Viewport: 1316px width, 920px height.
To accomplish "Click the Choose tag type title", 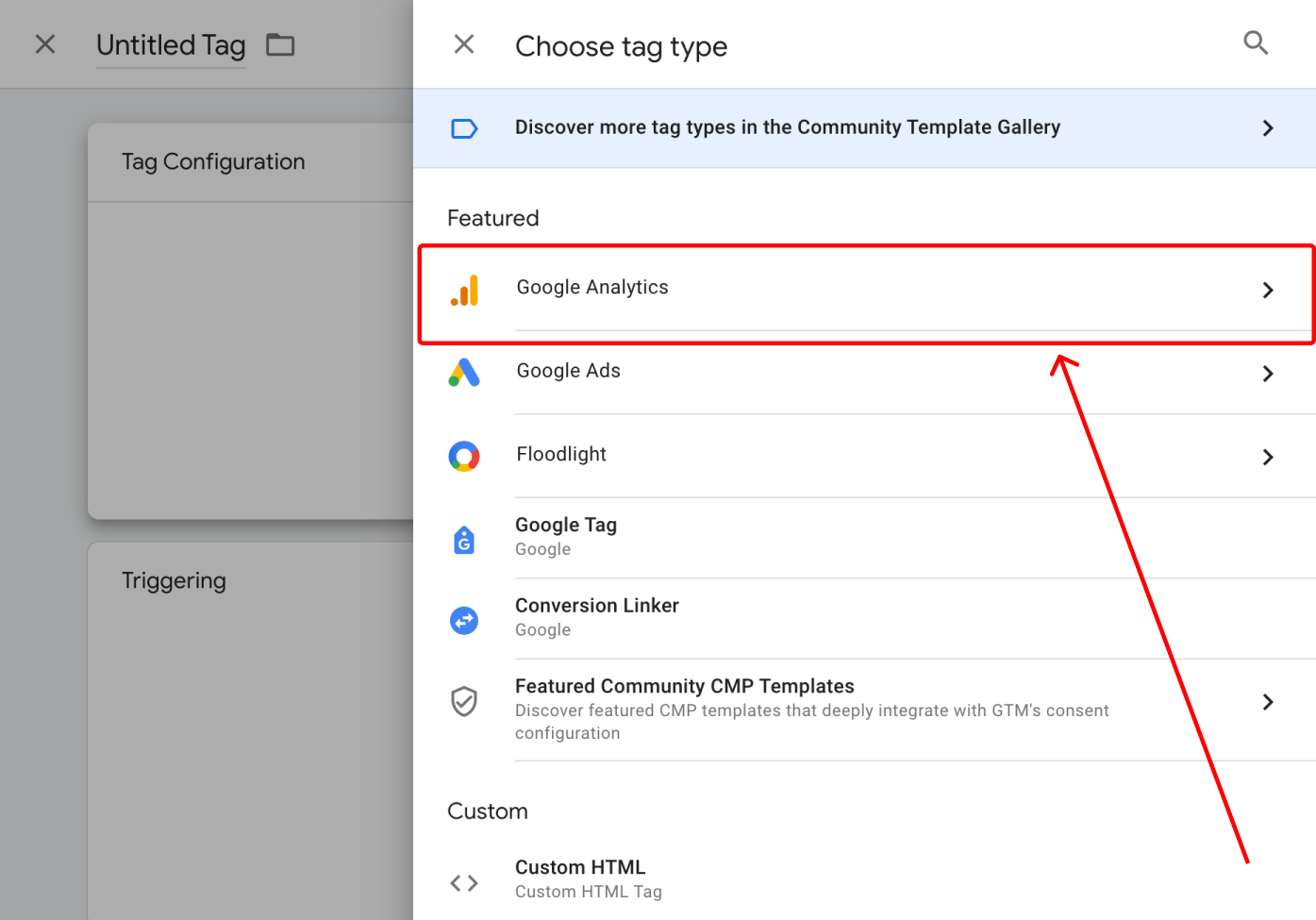I will (621, 46).
